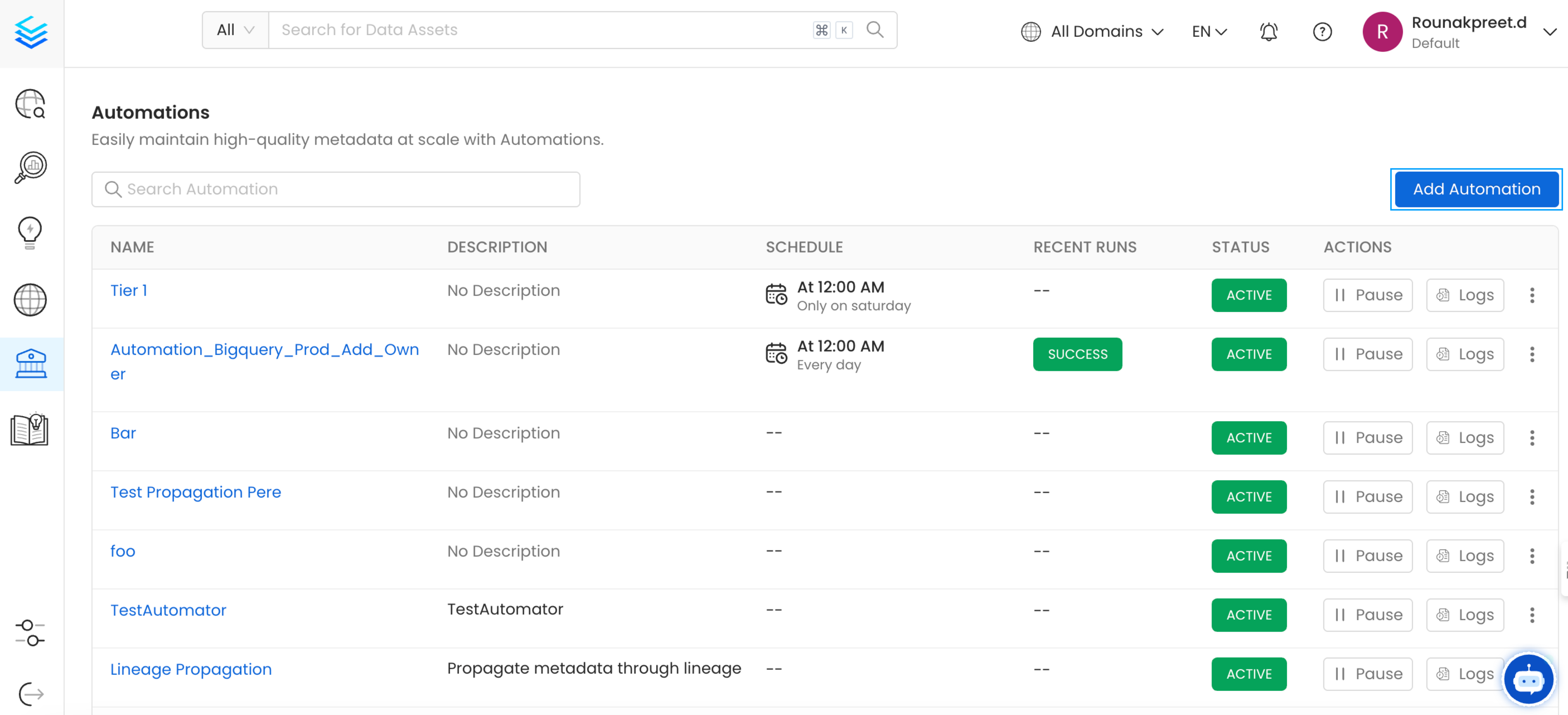Open the Explore globe-search sidebar icon
This screenshot has height=715, width=1568.
pyautogui.click(x=30, y=104)
